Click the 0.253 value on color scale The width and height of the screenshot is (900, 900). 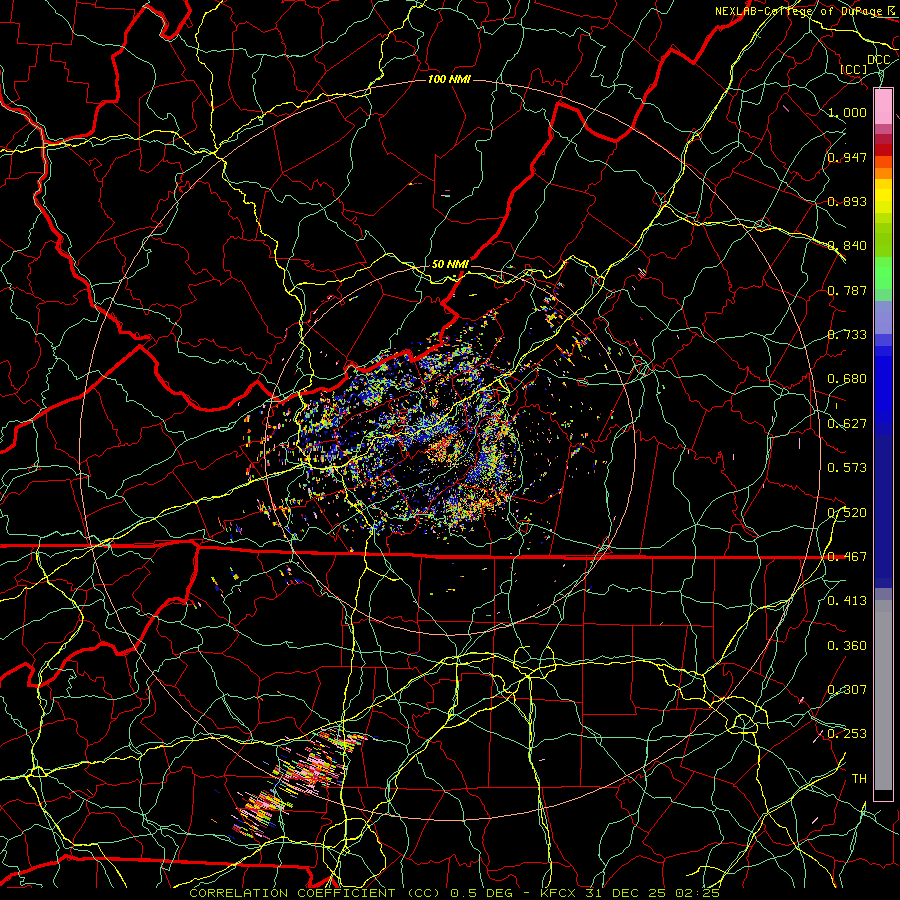(x=847, y=734)
